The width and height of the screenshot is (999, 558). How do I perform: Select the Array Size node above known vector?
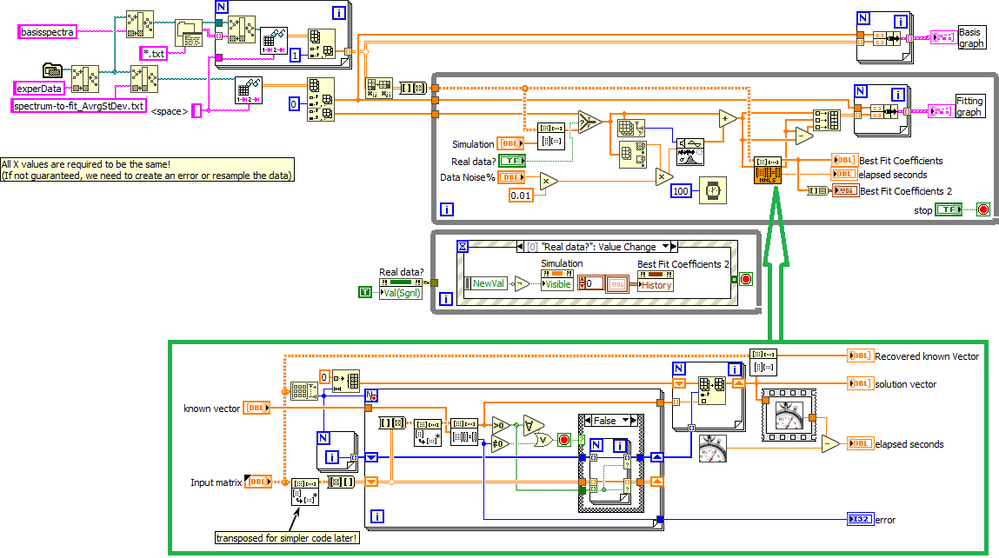tap(304, 391)
